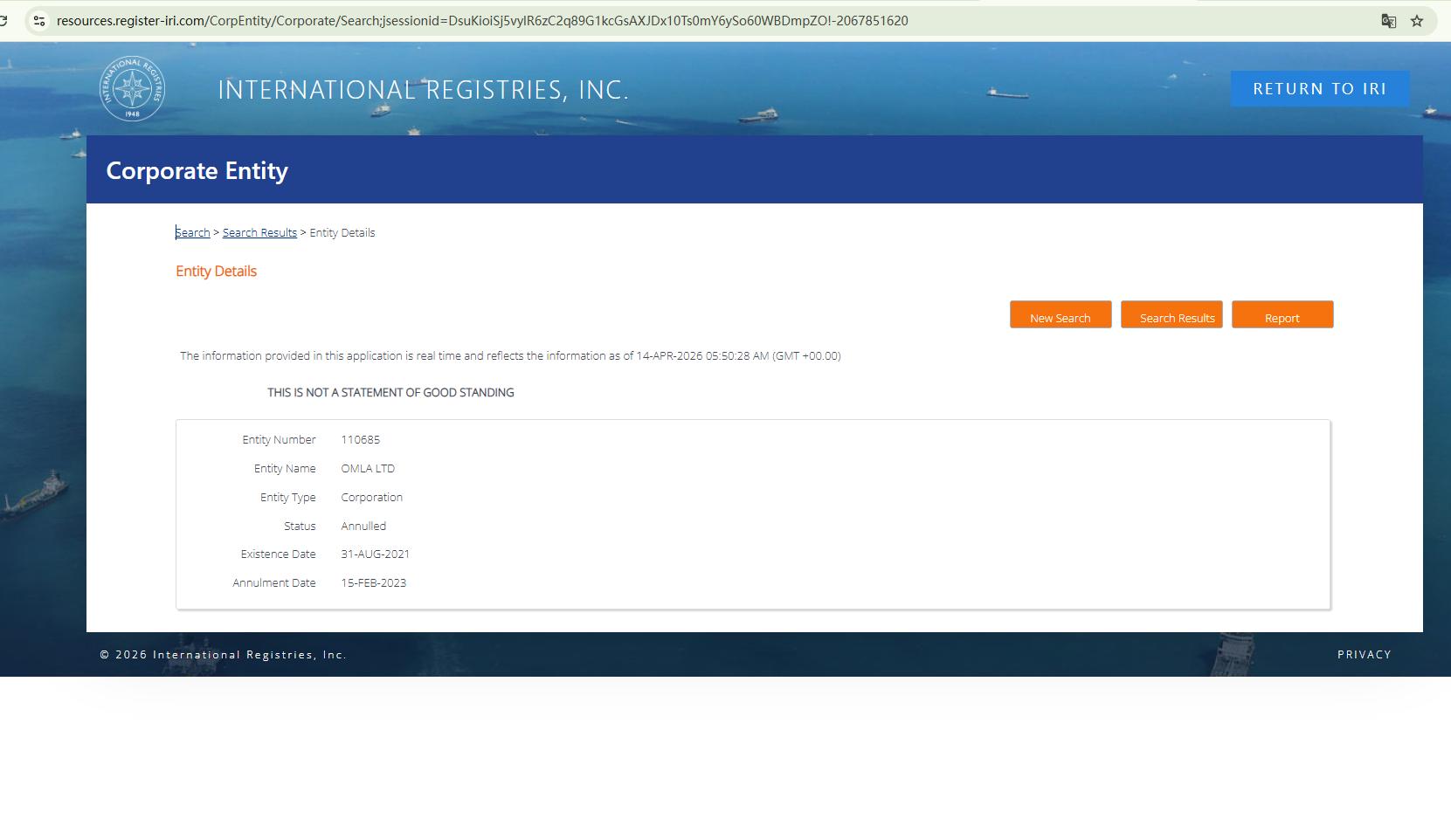
Task: Click the orange Entity Details heading
Action: 216,271
